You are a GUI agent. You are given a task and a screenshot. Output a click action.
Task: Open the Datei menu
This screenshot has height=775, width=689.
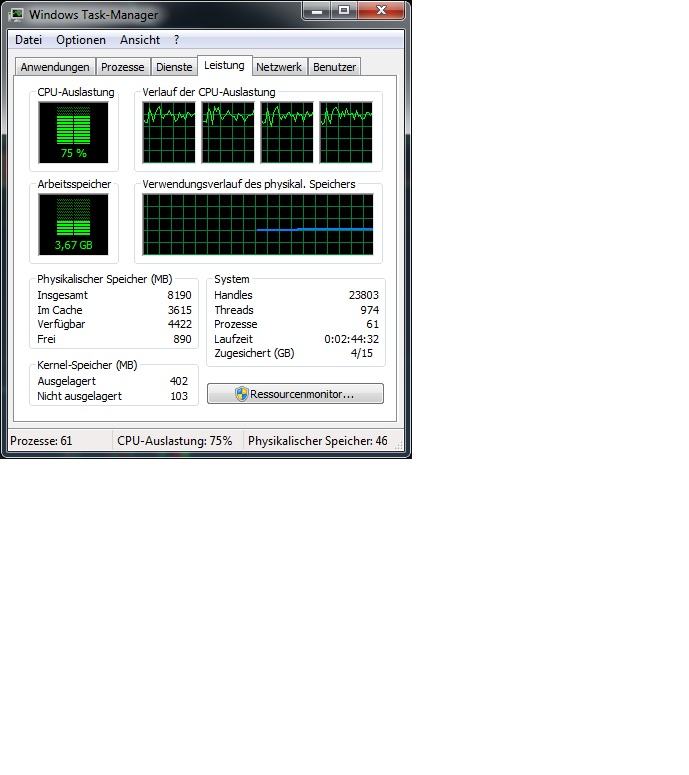pyautogui.click(x=28, y=40)
